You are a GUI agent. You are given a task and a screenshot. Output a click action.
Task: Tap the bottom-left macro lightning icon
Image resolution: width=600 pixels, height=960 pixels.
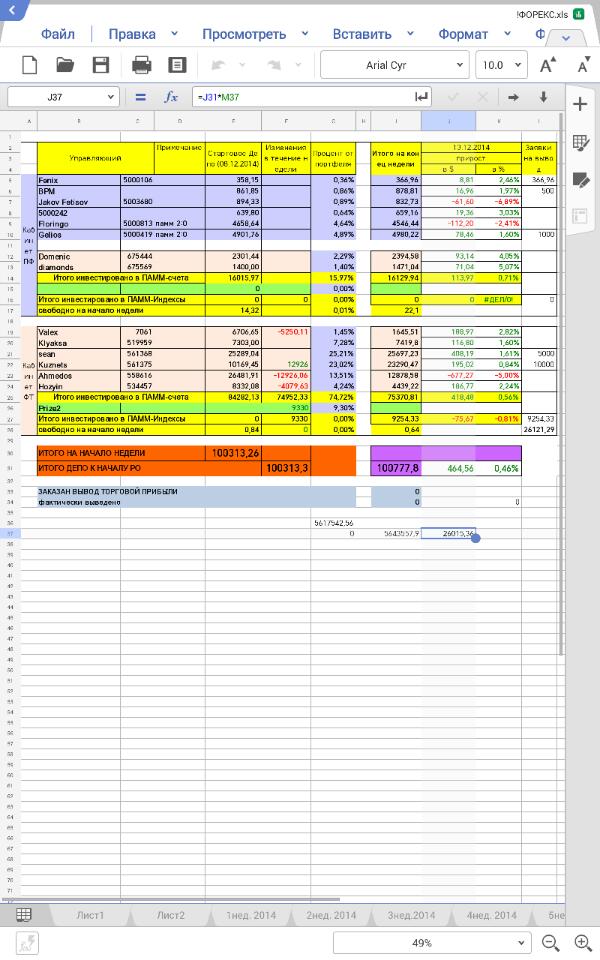26,943
